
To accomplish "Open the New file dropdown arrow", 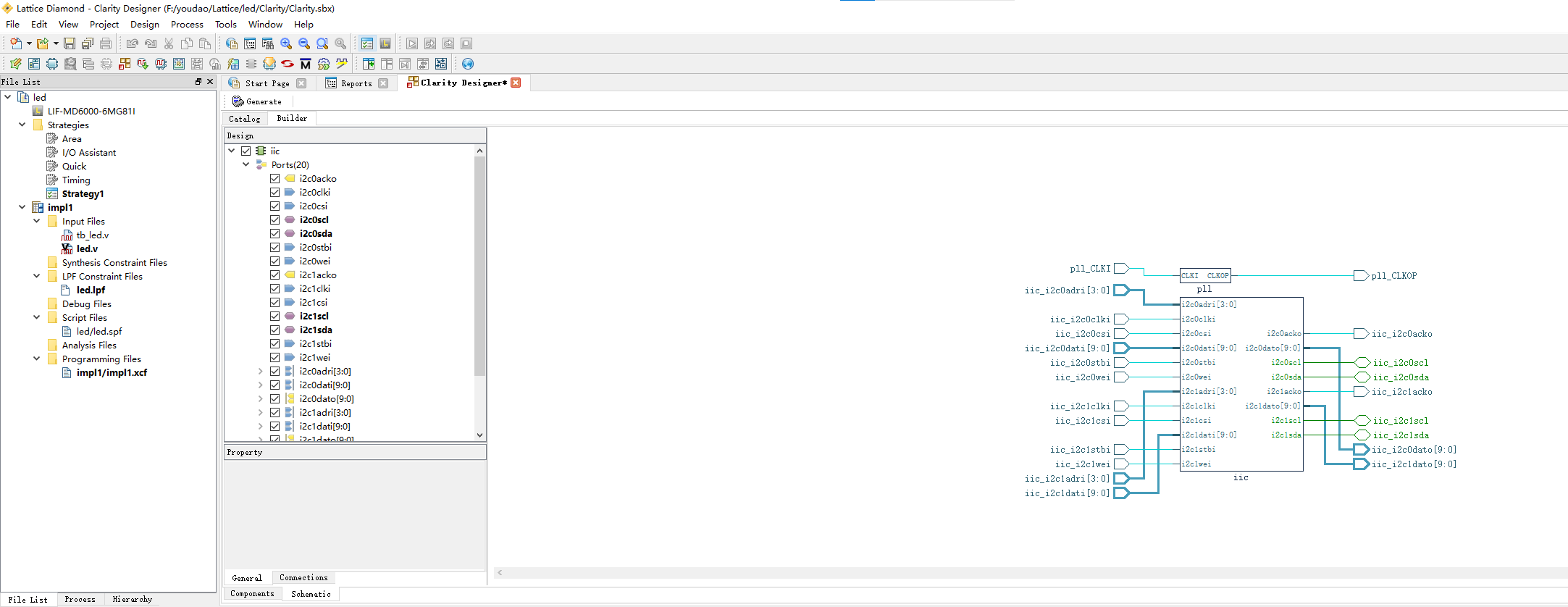I will 29,43.
